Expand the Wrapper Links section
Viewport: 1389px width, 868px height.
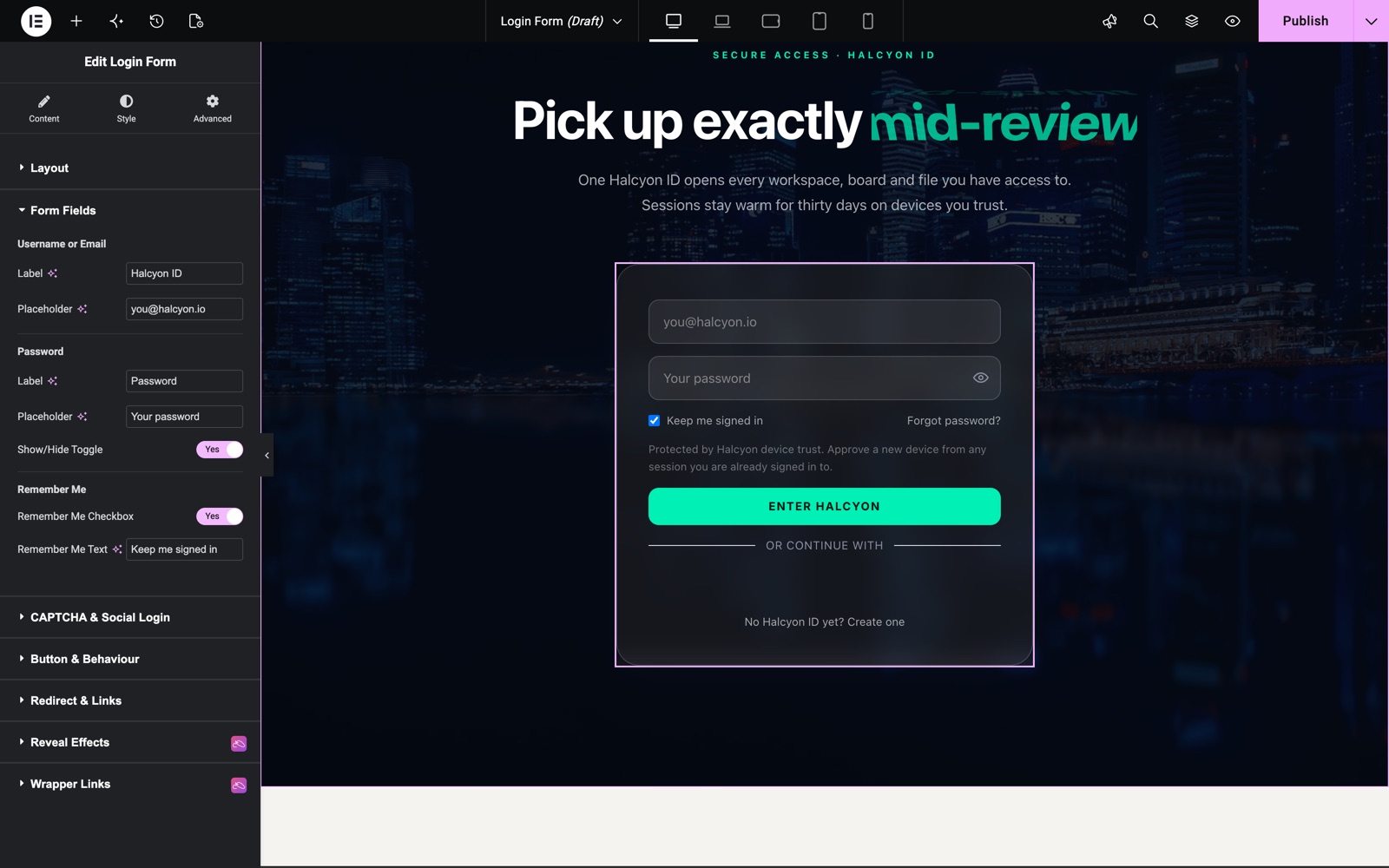click(x=130, y=784)
